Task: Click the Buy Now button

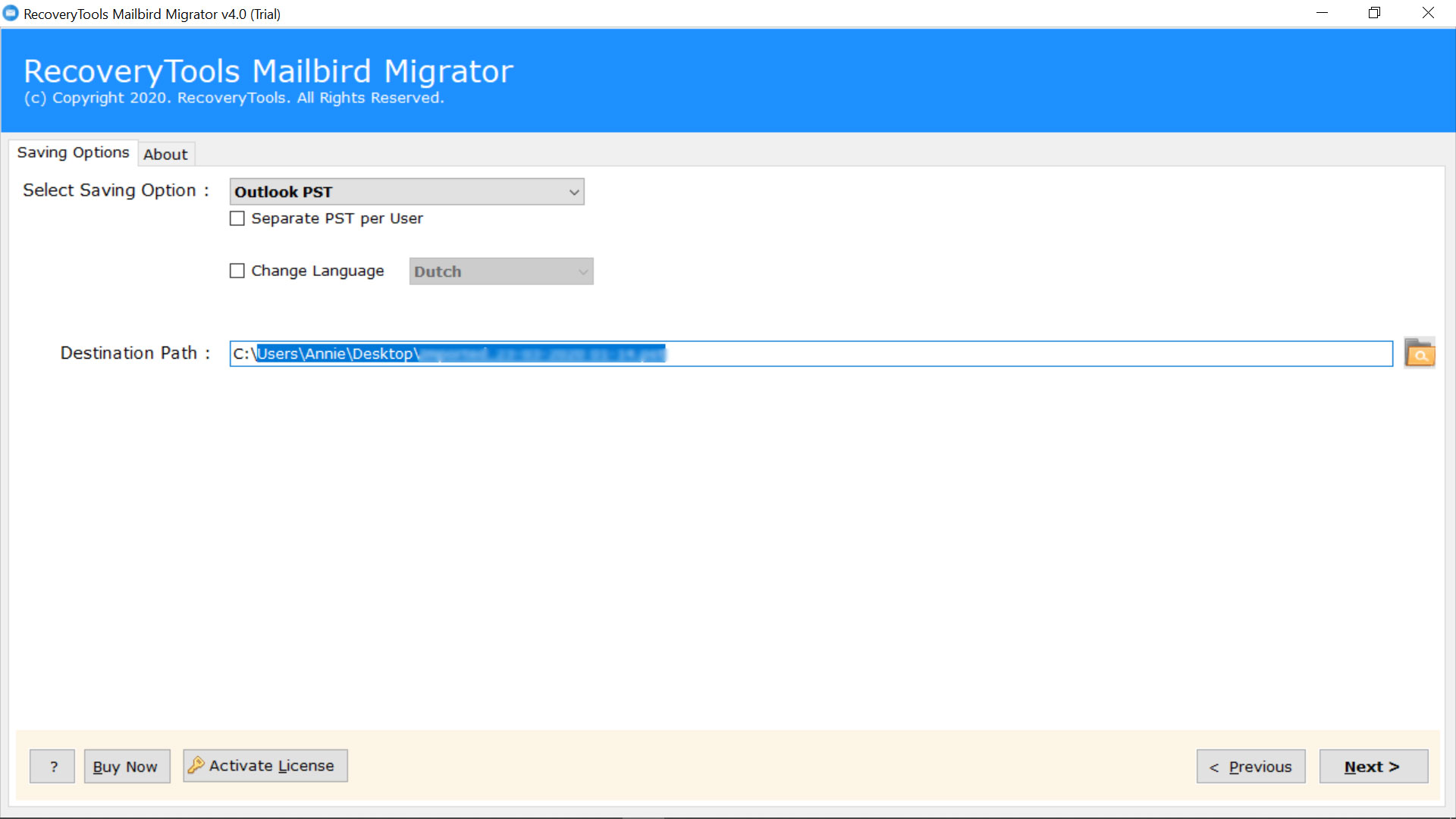Action: pos(127,767)
